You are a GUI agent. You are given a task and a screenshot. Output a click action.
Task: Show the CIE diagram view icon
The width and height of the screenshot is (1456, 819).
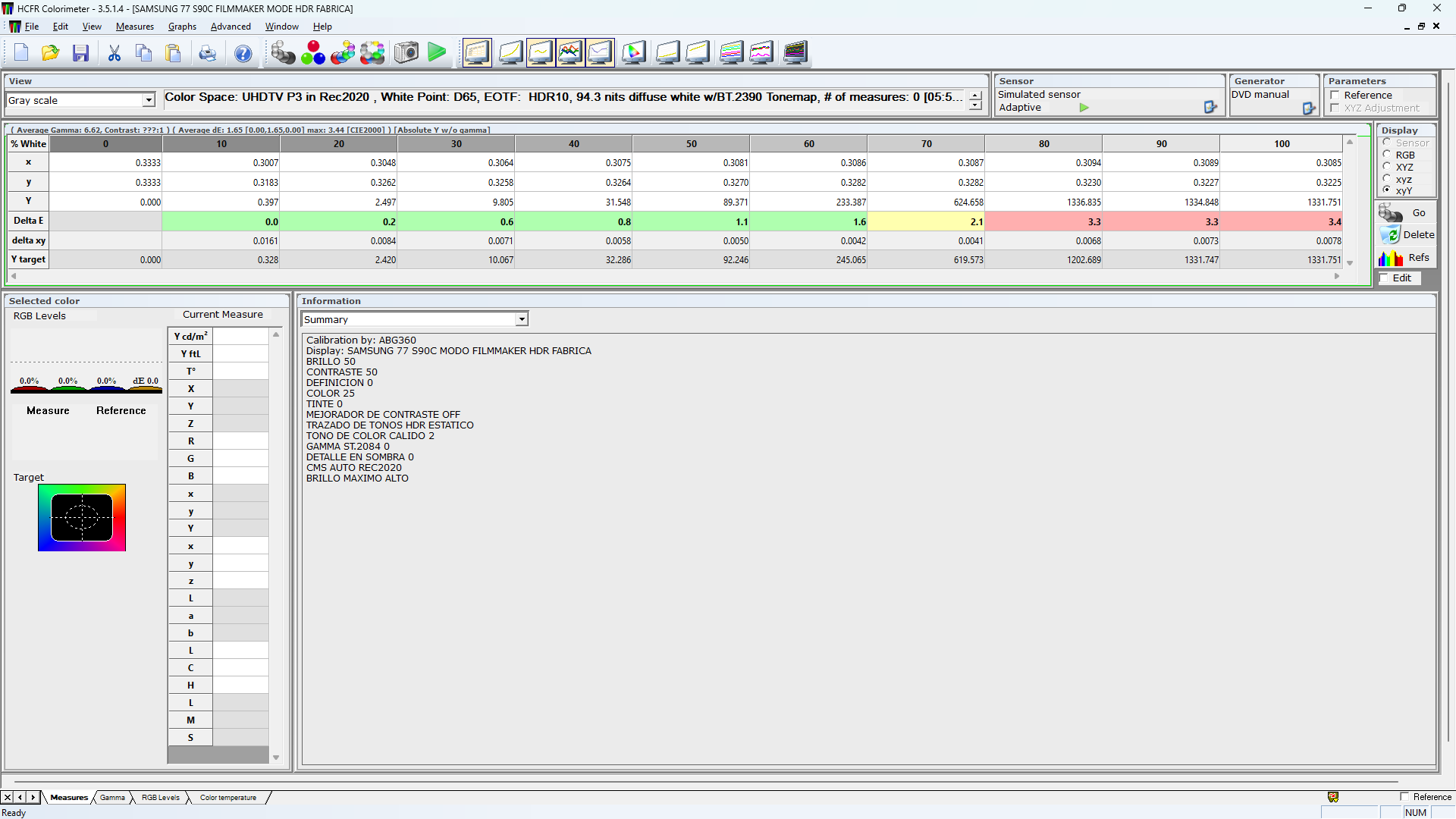tap(634, 53)
